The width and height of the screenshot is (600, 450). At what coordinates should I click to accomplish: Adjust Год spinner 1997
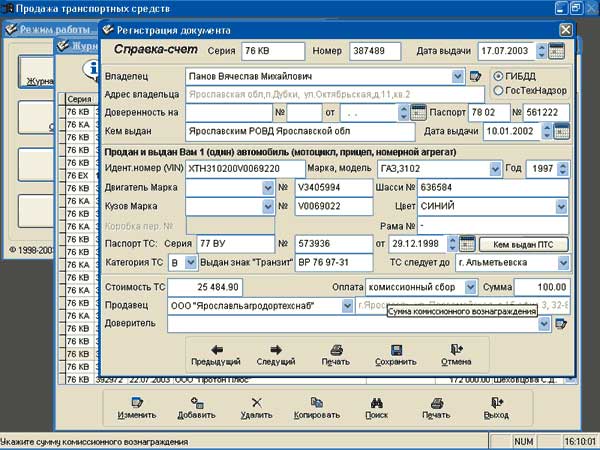click(562, 169)
